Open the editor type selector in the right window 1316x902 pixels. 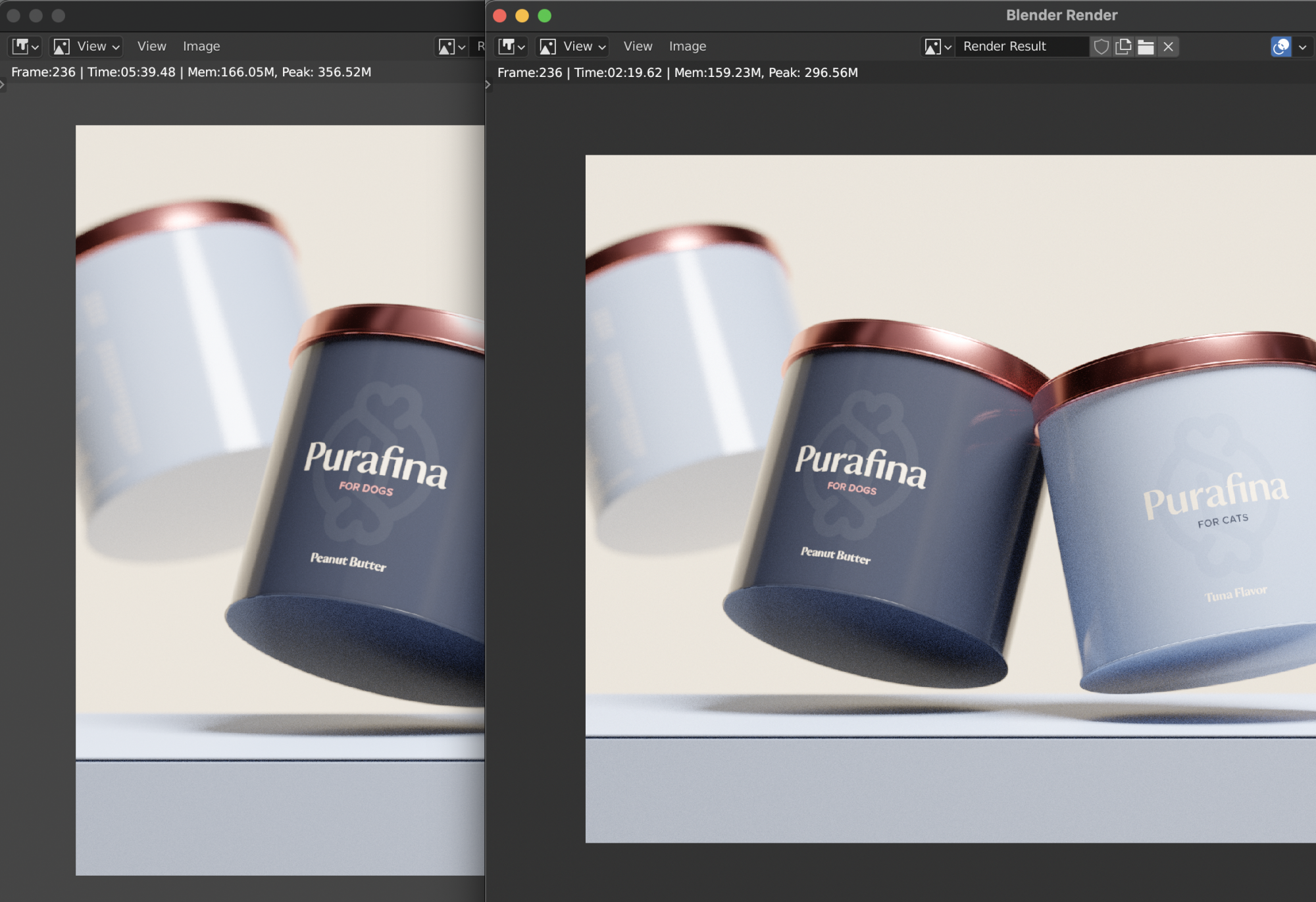click(512, 47)
